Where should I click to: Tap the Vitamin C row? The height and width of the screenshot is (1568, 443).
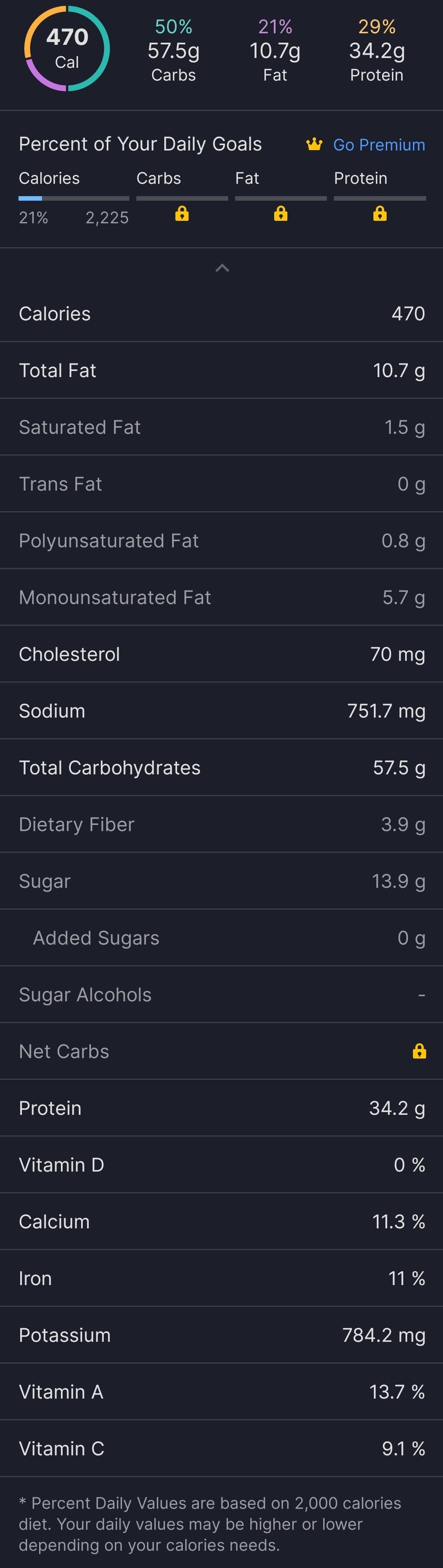[x=221, y=1448]
